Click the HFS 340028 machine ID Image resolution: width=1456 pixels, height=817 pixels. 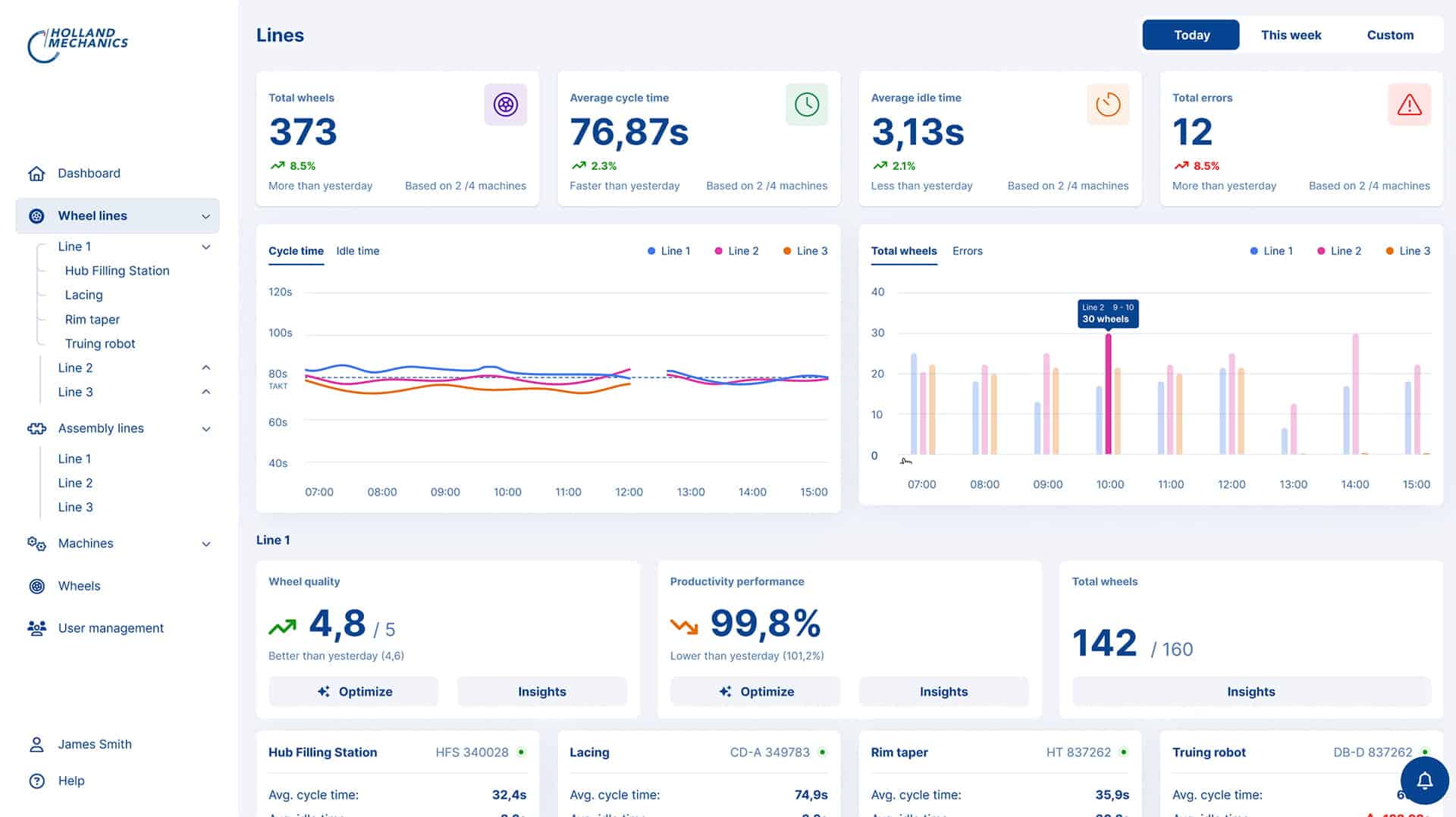click(472, 753)
